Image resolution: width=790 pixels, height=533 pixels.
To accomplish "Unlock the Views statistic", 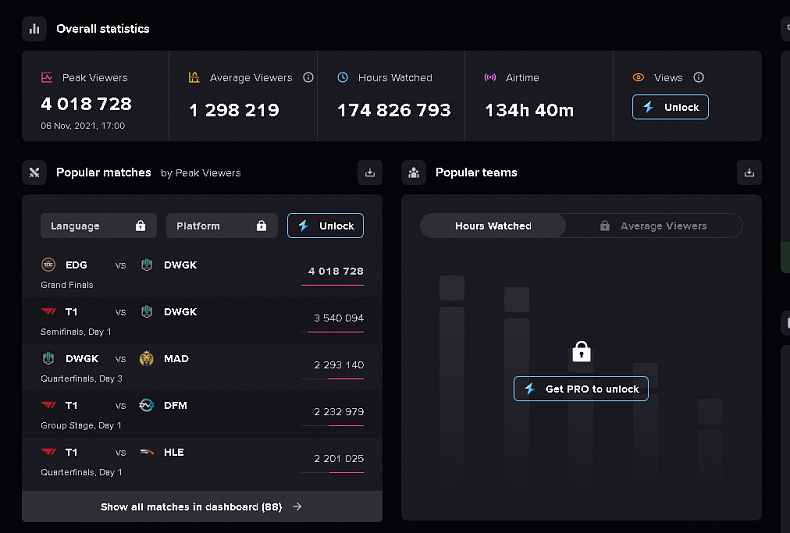I will tap(670, 107).
